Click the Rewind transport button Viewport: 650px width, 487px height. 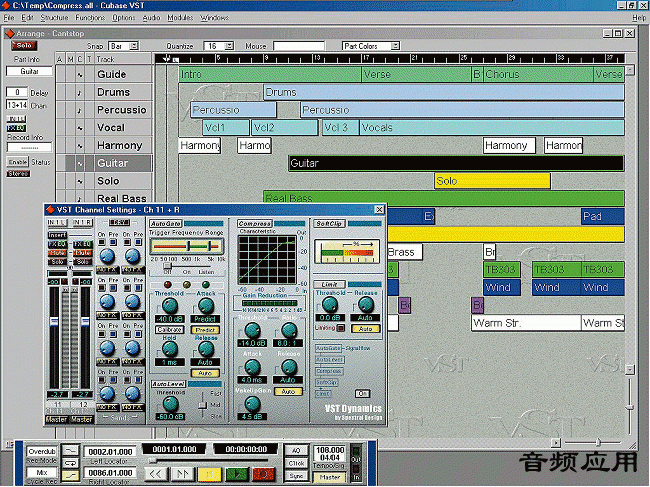pyautogui.click(x=155, y=474)
